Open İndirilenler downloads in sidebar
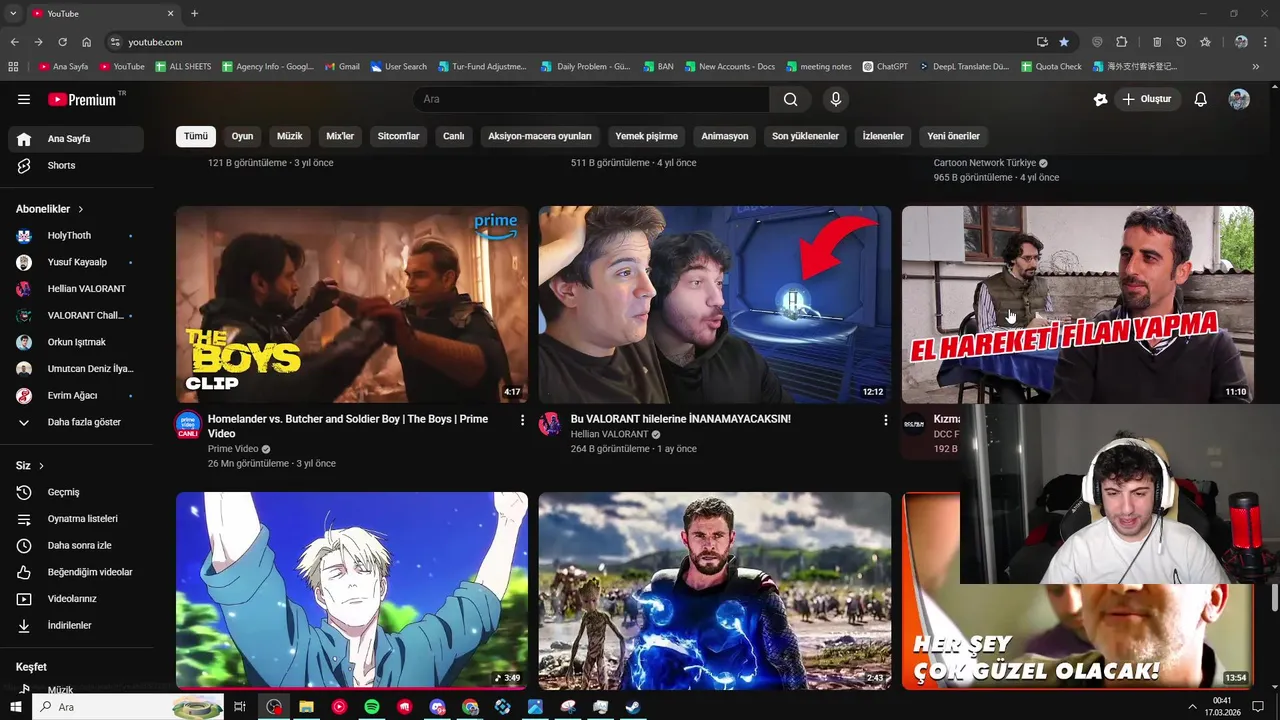Image resolution: width=1280 pixels, height=720 pixels. (x=76, y=625)
